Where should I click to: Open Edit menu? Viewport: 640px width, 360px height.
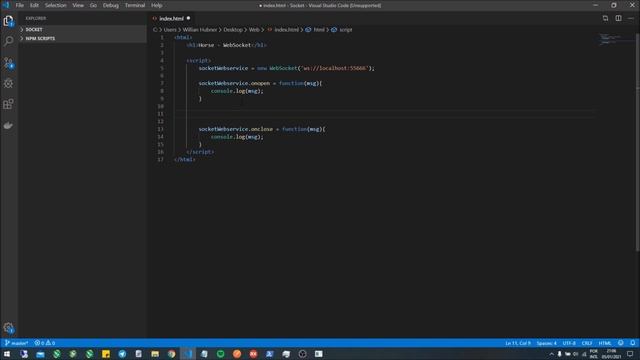(x=34, y=5)
